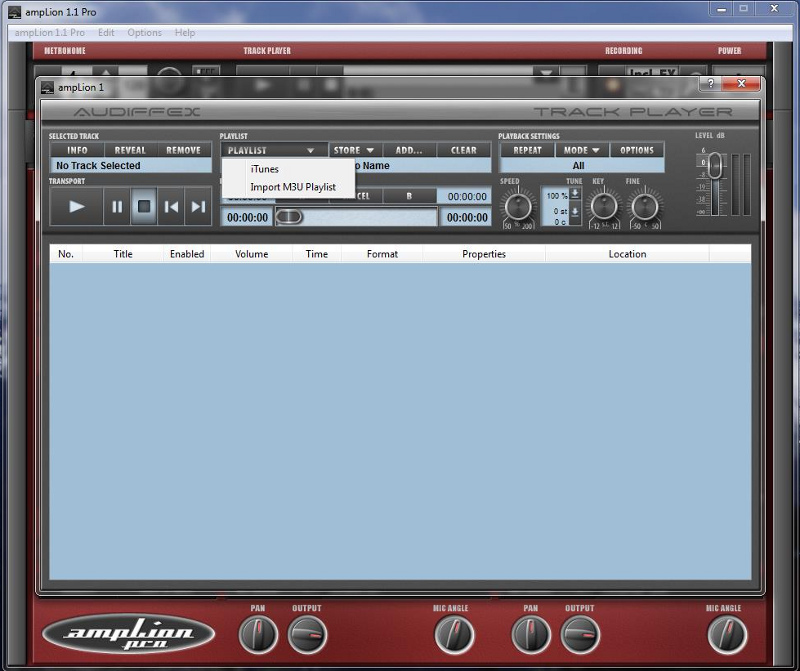Sort playlist by No. column

point(66,254)
